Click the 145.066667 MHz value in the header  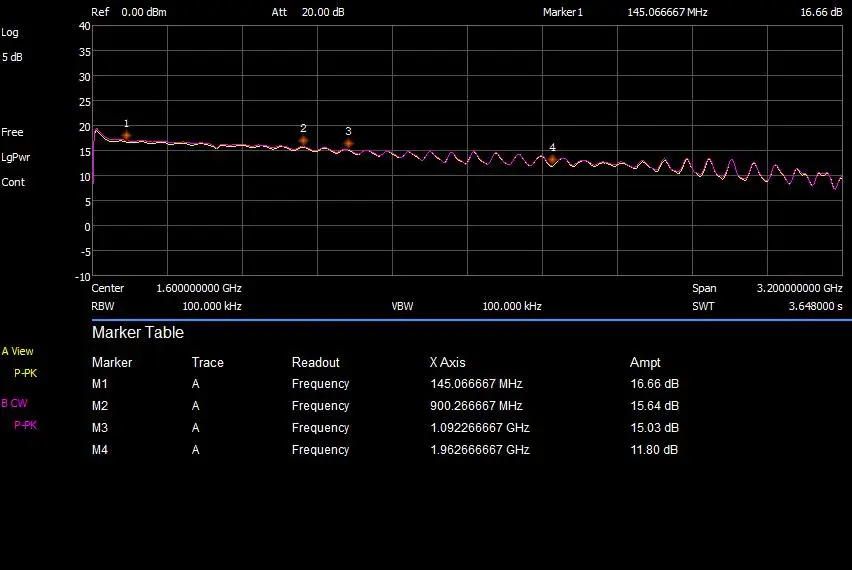667,12
